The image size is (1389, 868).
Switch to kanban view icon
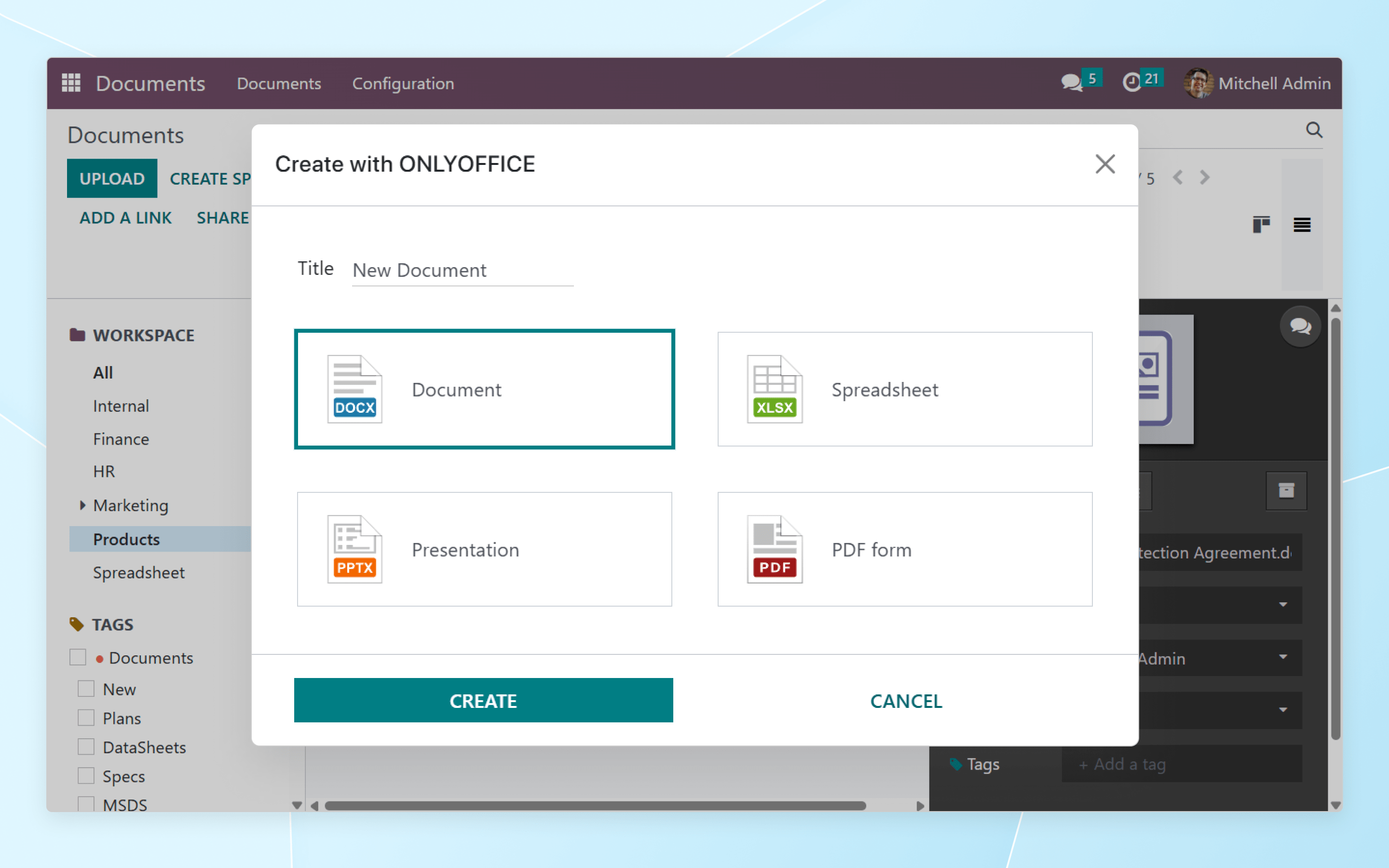[1261, 224]
